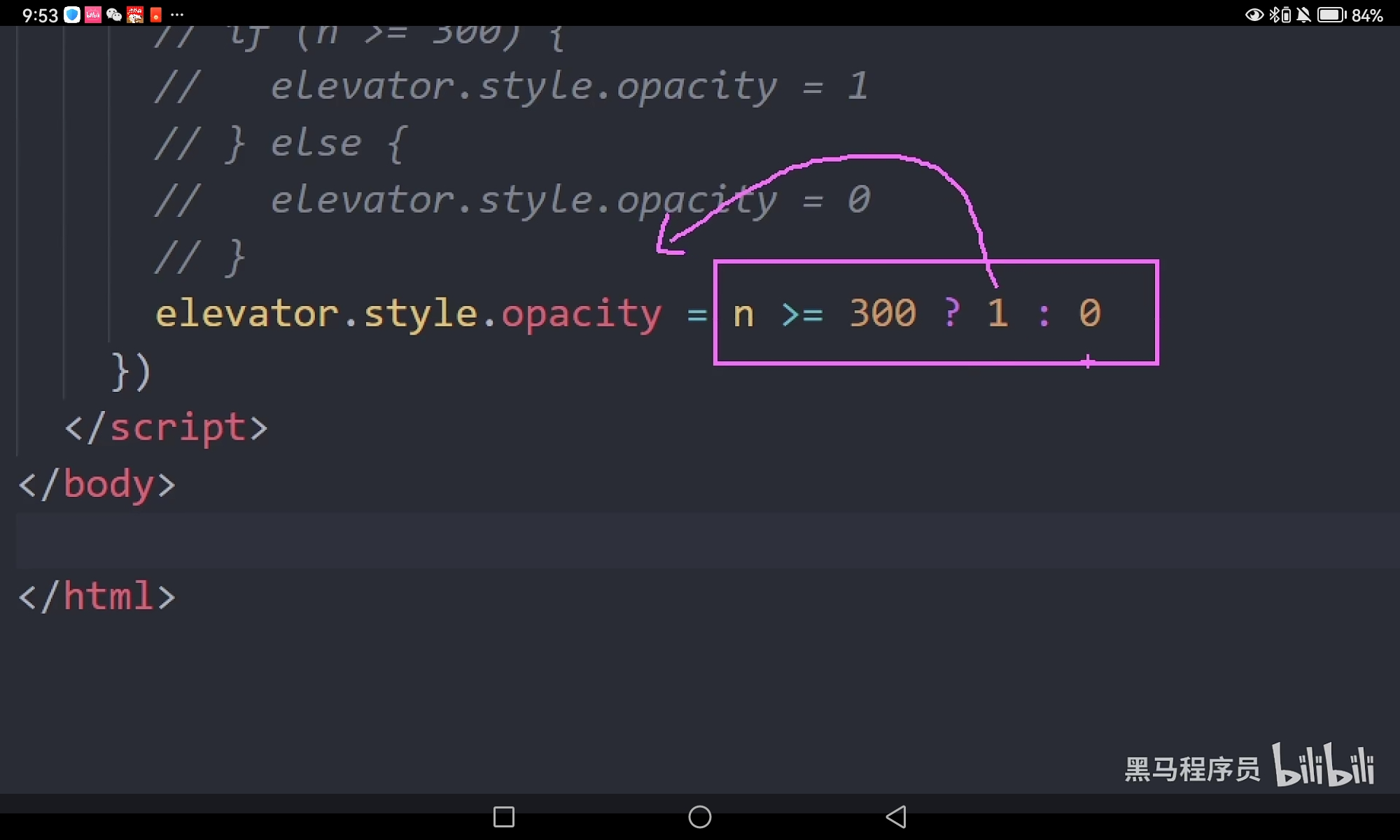
Task: Tap the blue shield security app icon
Action: tap(71, 15)
